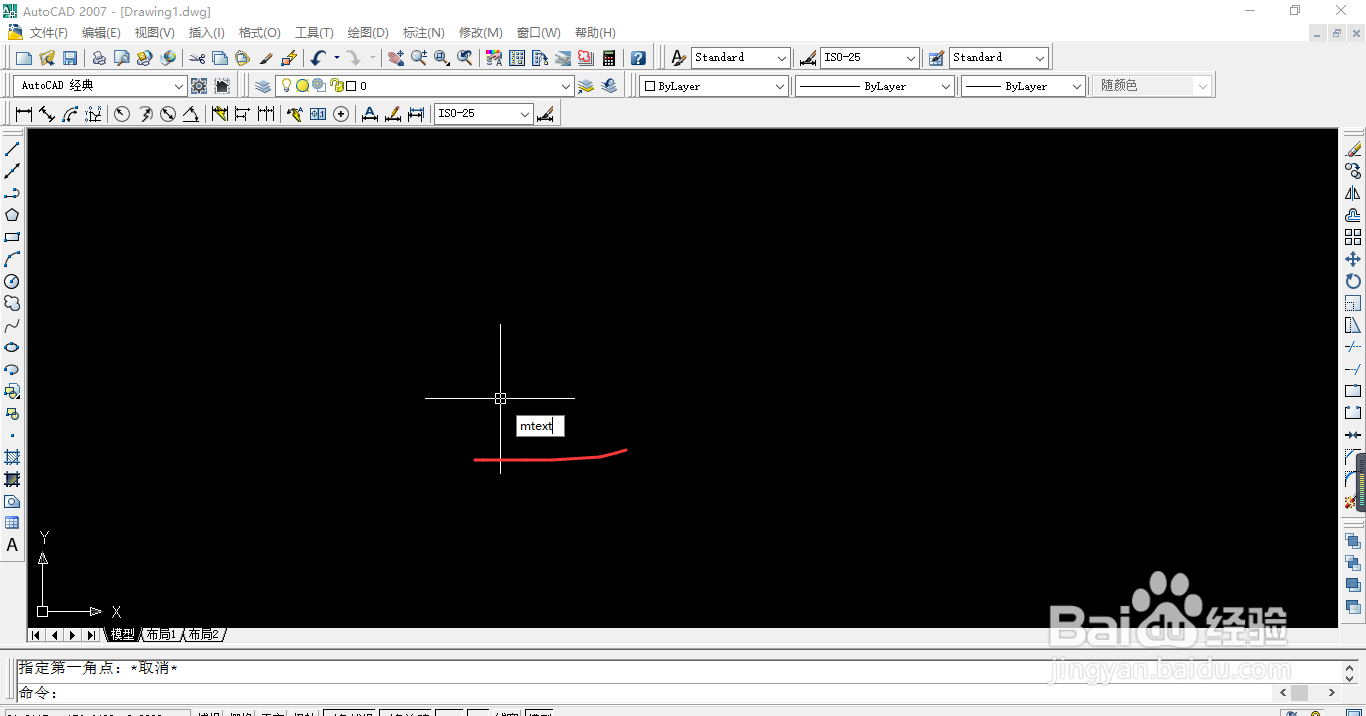
Task: Open the Hatch tool
Action: point(12,457)
